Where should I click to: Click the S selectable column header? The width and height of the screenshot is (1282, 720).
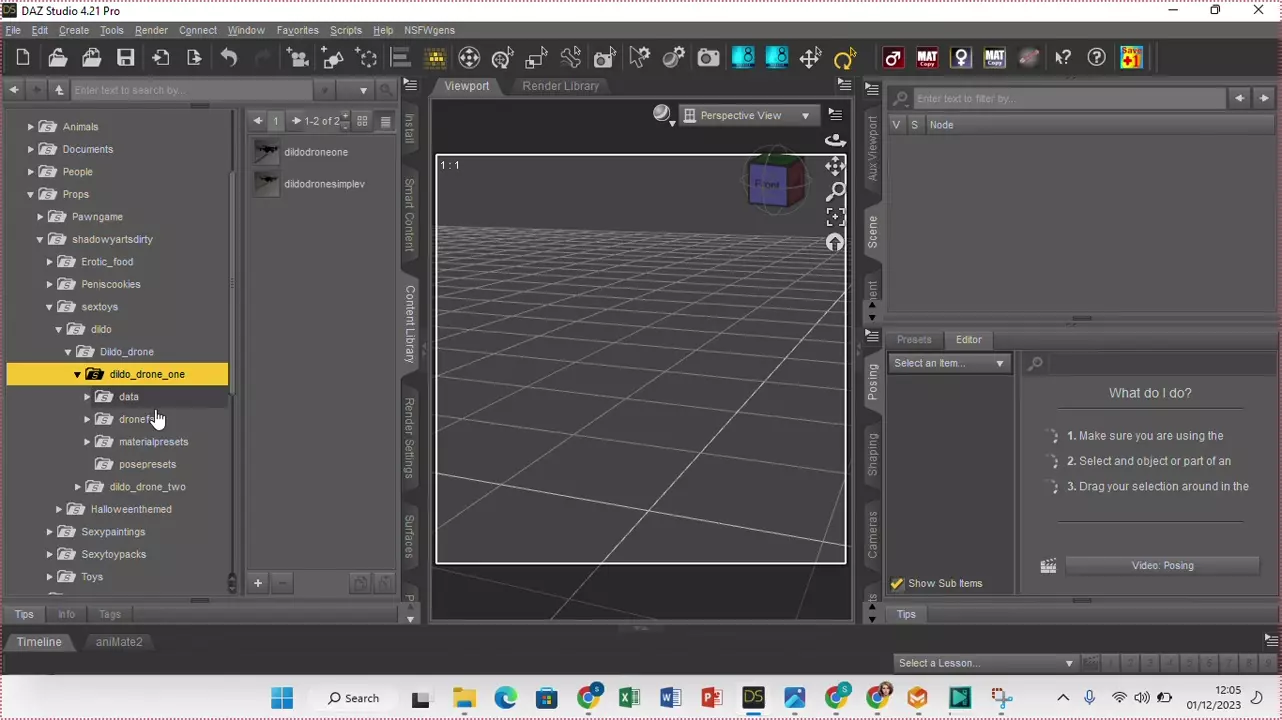[x=914, y=125]
